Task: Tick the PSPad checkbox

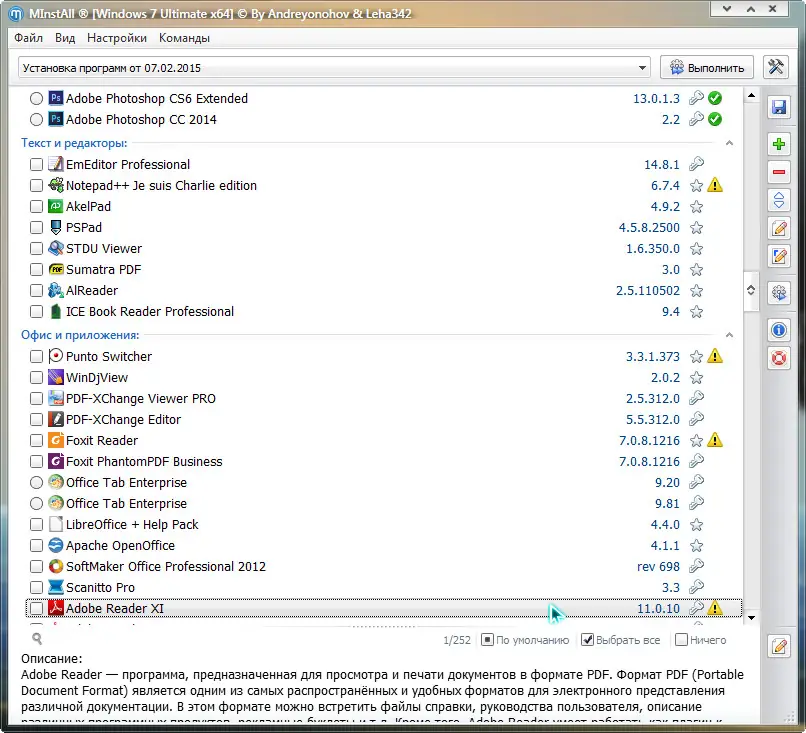Action: coord(36,227)
